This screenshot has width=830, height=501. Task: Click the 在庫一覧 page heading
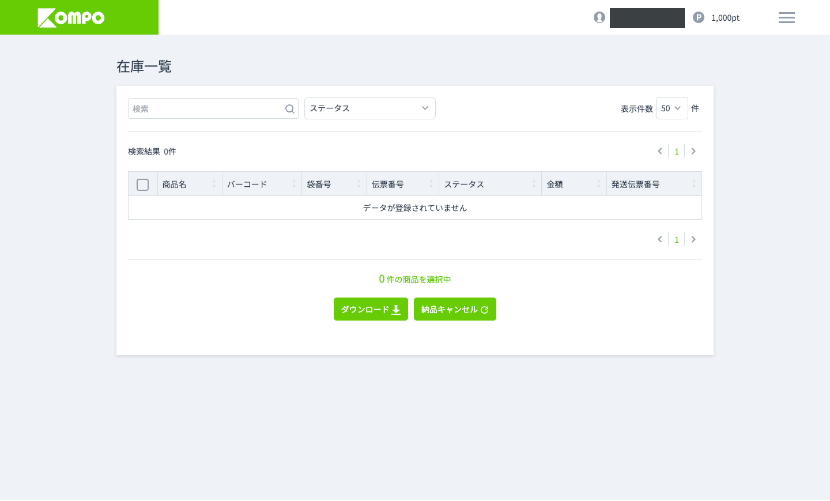coord(144,66)
